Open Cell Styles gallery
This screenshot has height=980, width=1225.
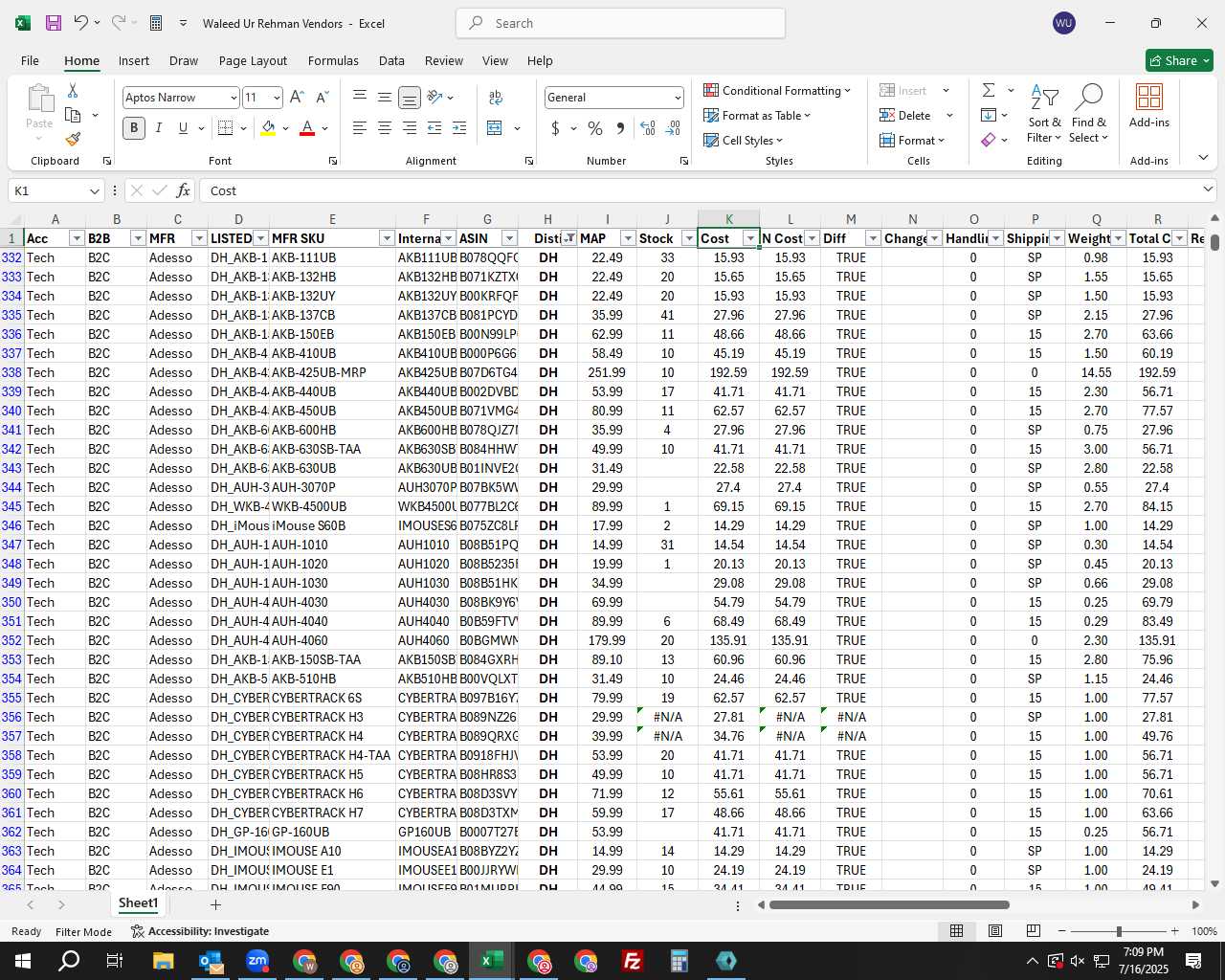[x=744, y=140]
